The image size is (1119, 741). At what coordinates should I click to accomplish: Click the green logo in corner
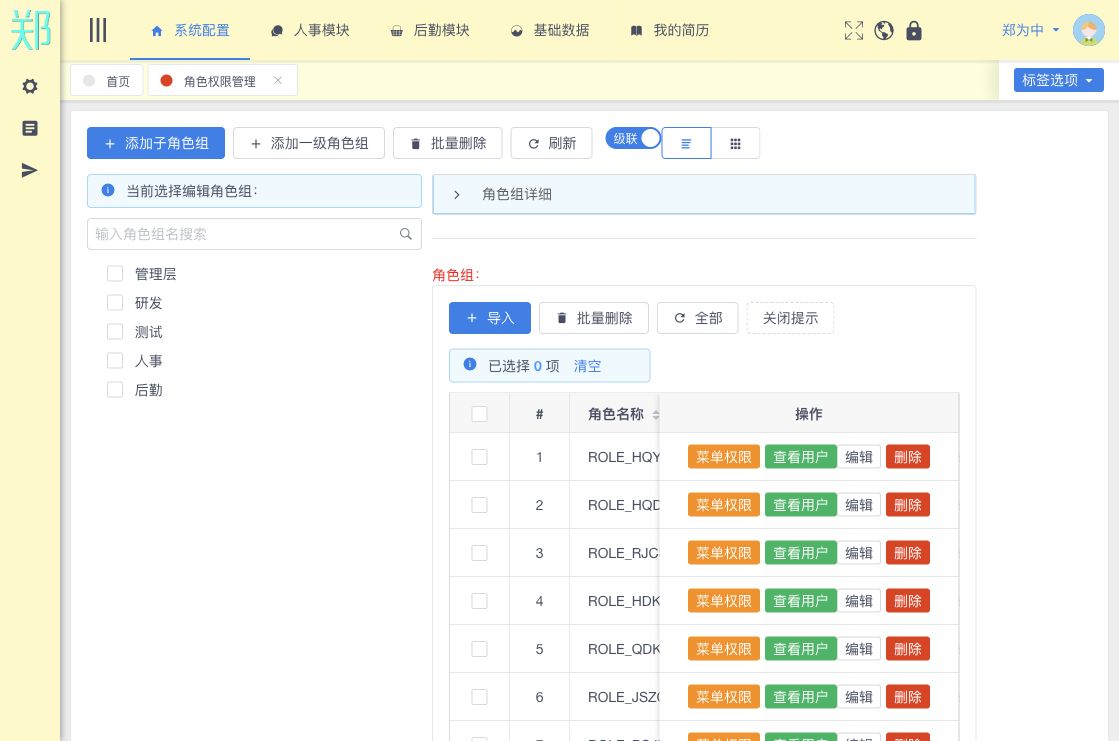point(31,29)
